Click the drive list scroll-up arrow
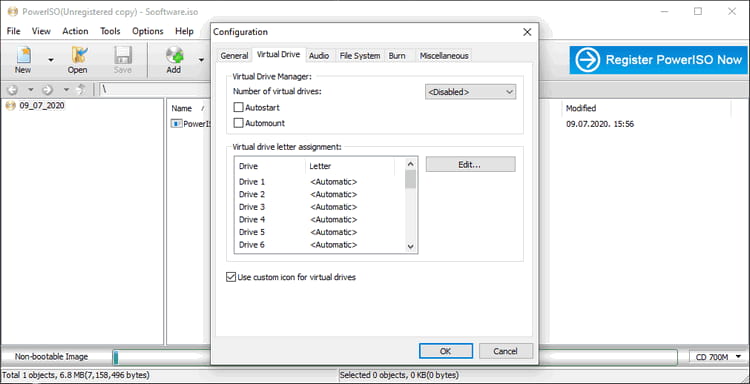Screen dimensions: 750x384 (x=410, y=164)
